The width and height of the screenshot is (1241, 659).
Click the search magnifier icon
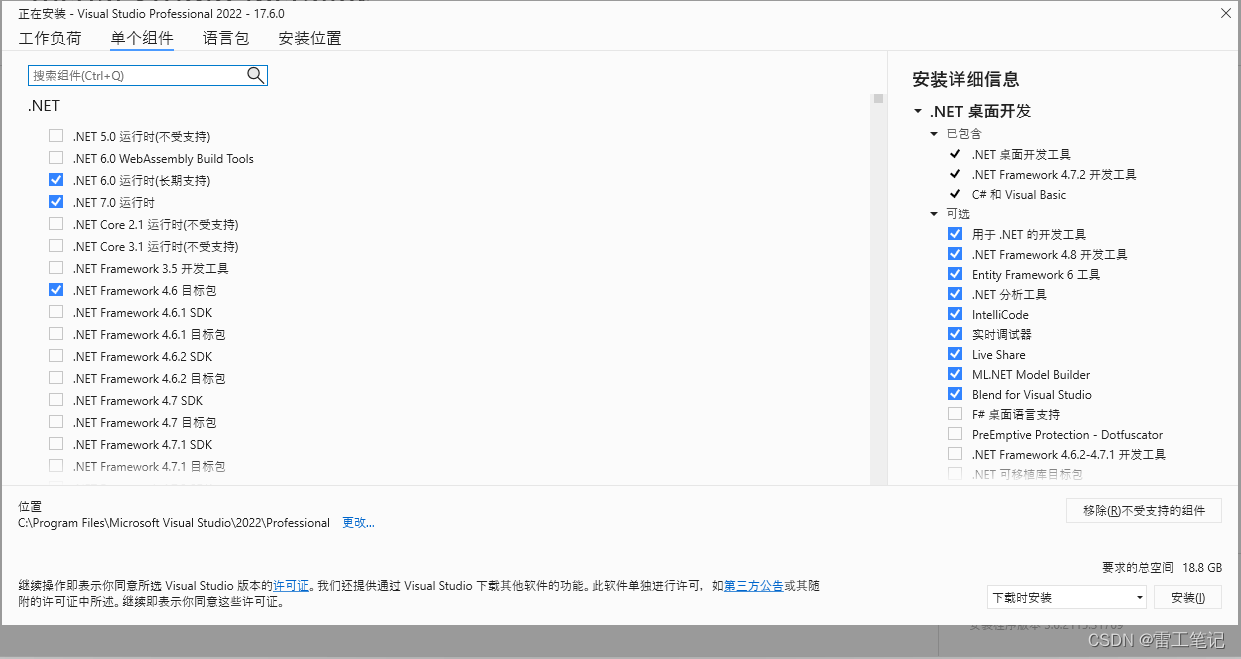(255, 75)
